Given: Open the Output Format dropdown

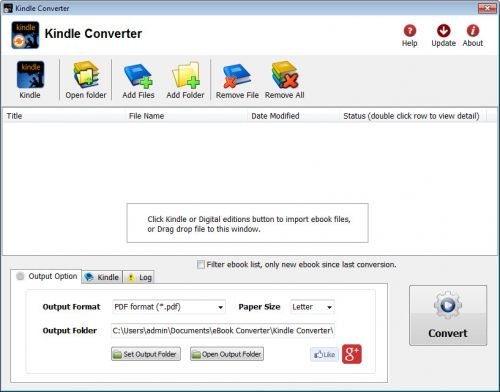Looking at the screenshot, I should tap(169, 307).
